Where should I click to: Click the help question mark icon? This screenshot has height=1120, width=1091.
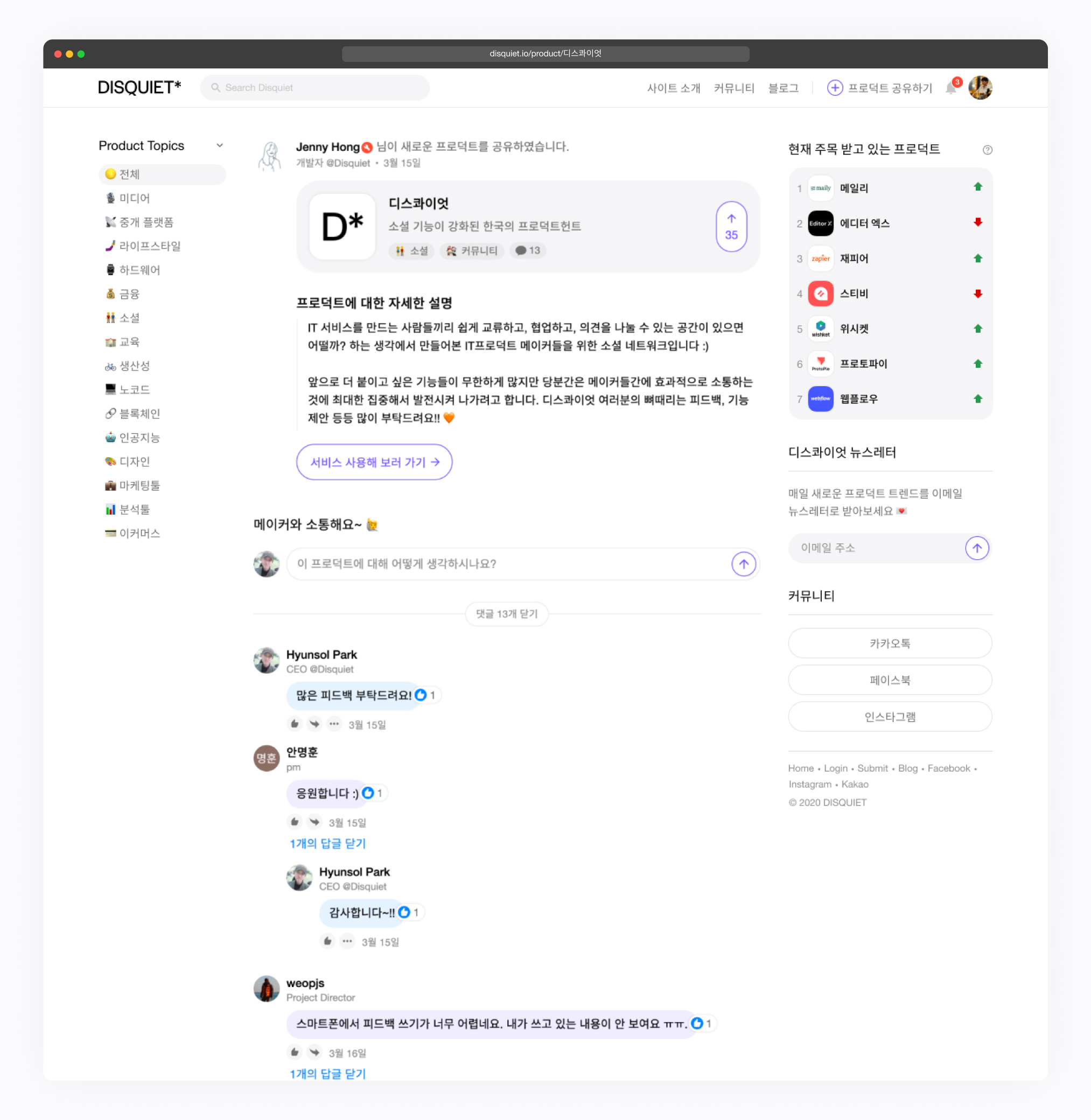987,150
